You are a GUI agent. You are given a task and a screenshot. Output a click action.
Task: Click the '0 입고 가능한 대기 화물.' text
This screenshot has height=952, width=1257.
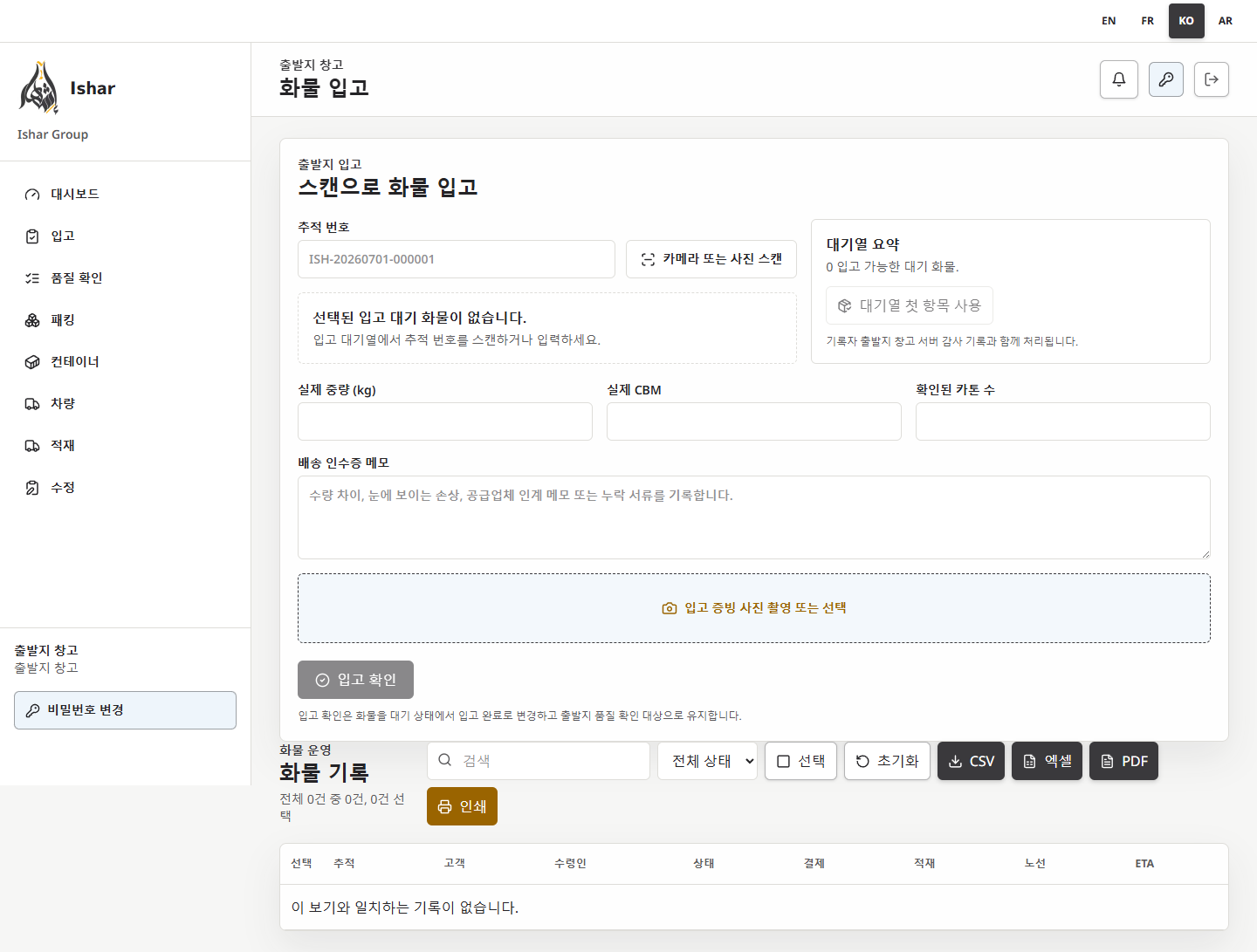pyautogui.click(x=892, y=267)
